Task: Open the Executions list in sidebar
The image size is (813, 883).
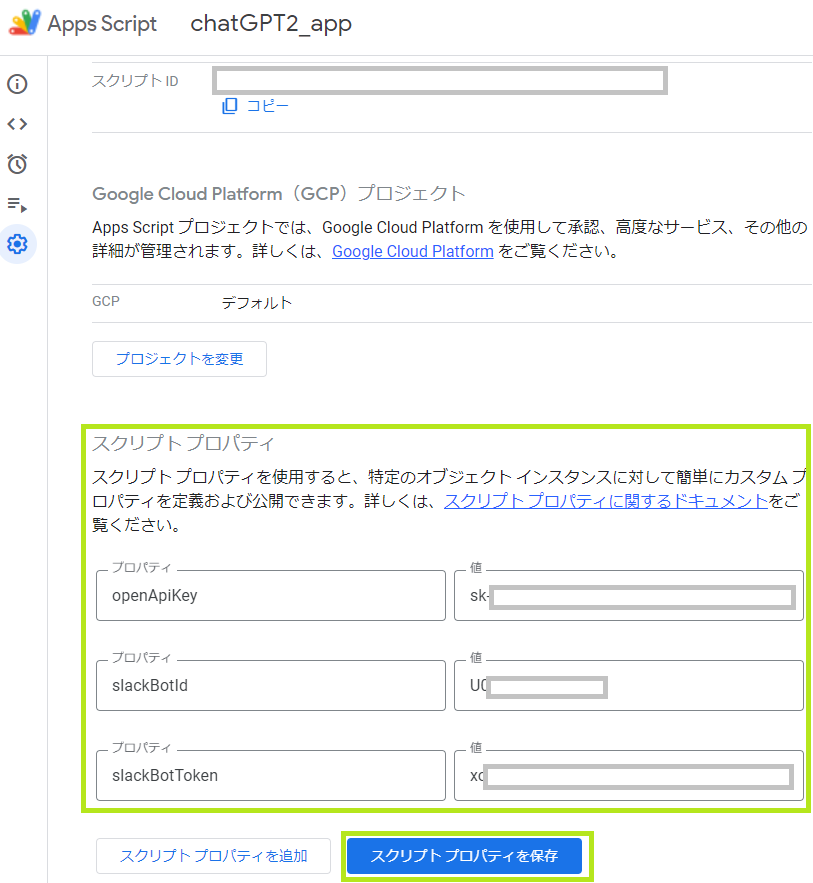Action: point(17,204)
